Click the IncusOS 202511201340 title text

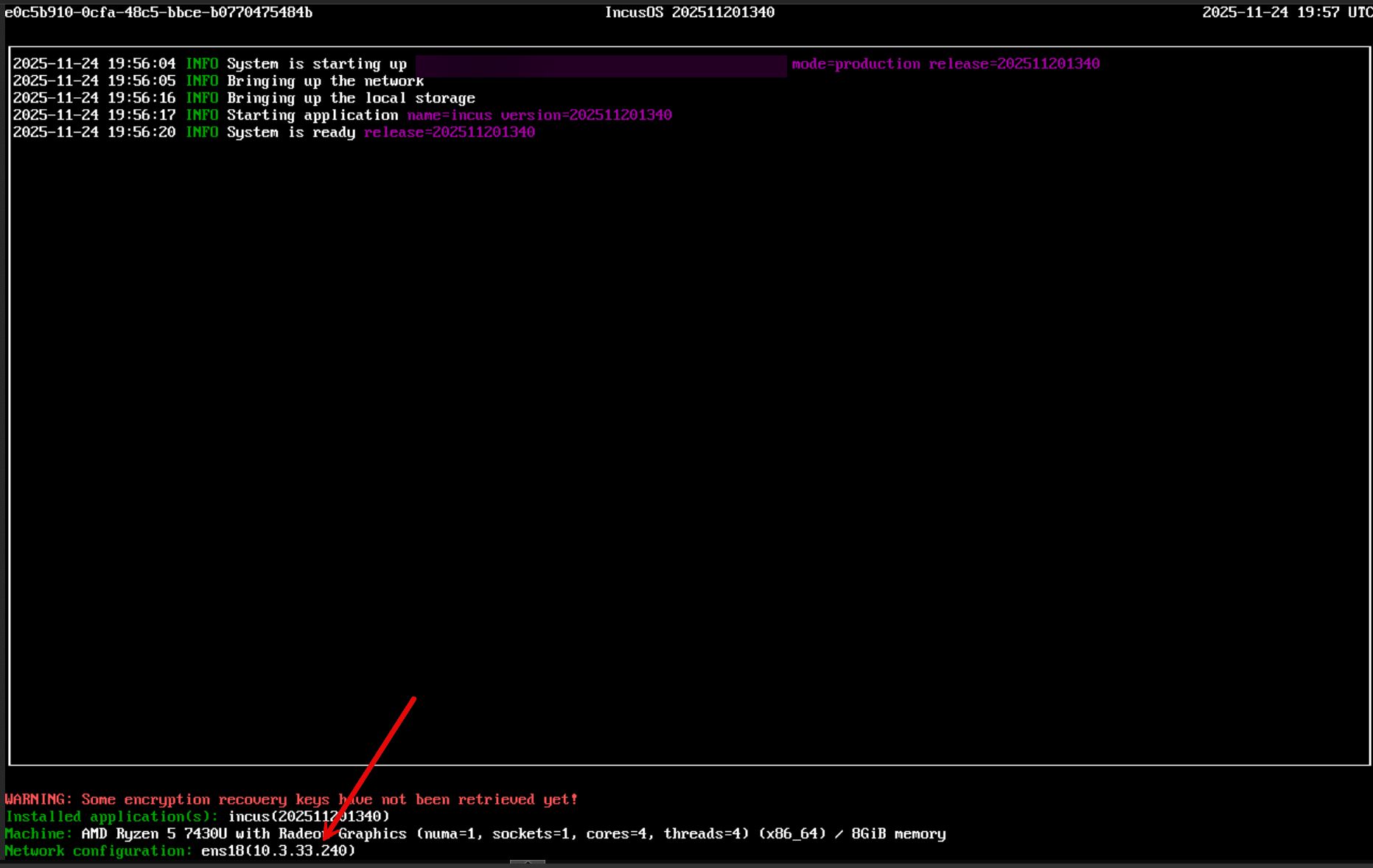690,13
